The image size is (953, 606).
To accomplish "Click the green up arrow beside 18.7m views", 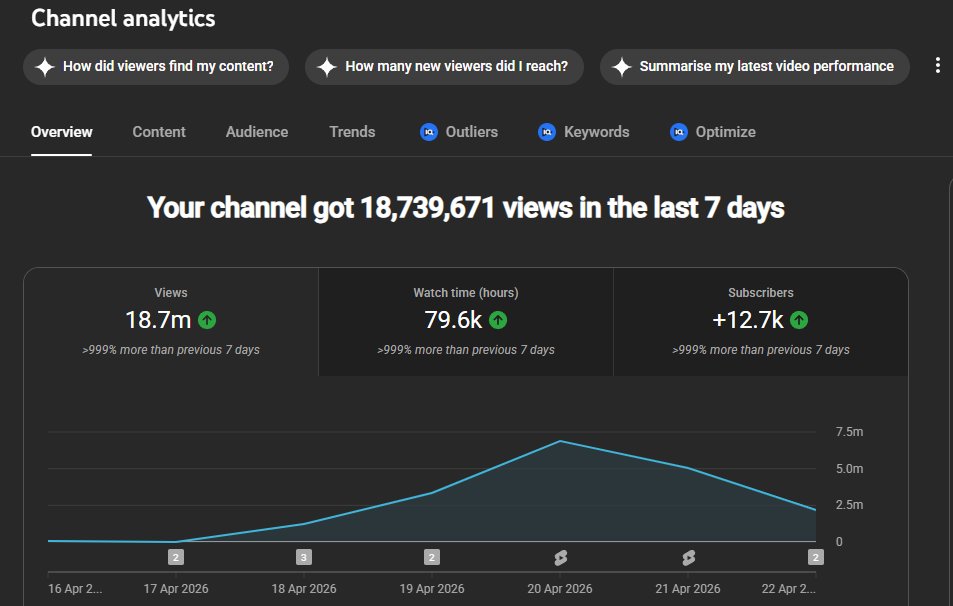I will [x=207, y=320].
